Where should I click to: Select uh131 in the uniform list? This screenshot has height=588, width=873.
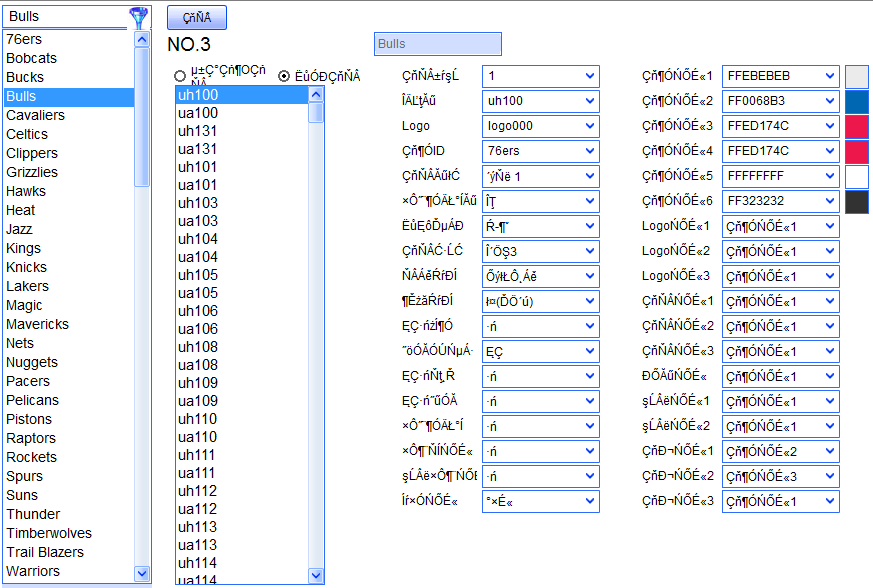coord(242,131)
